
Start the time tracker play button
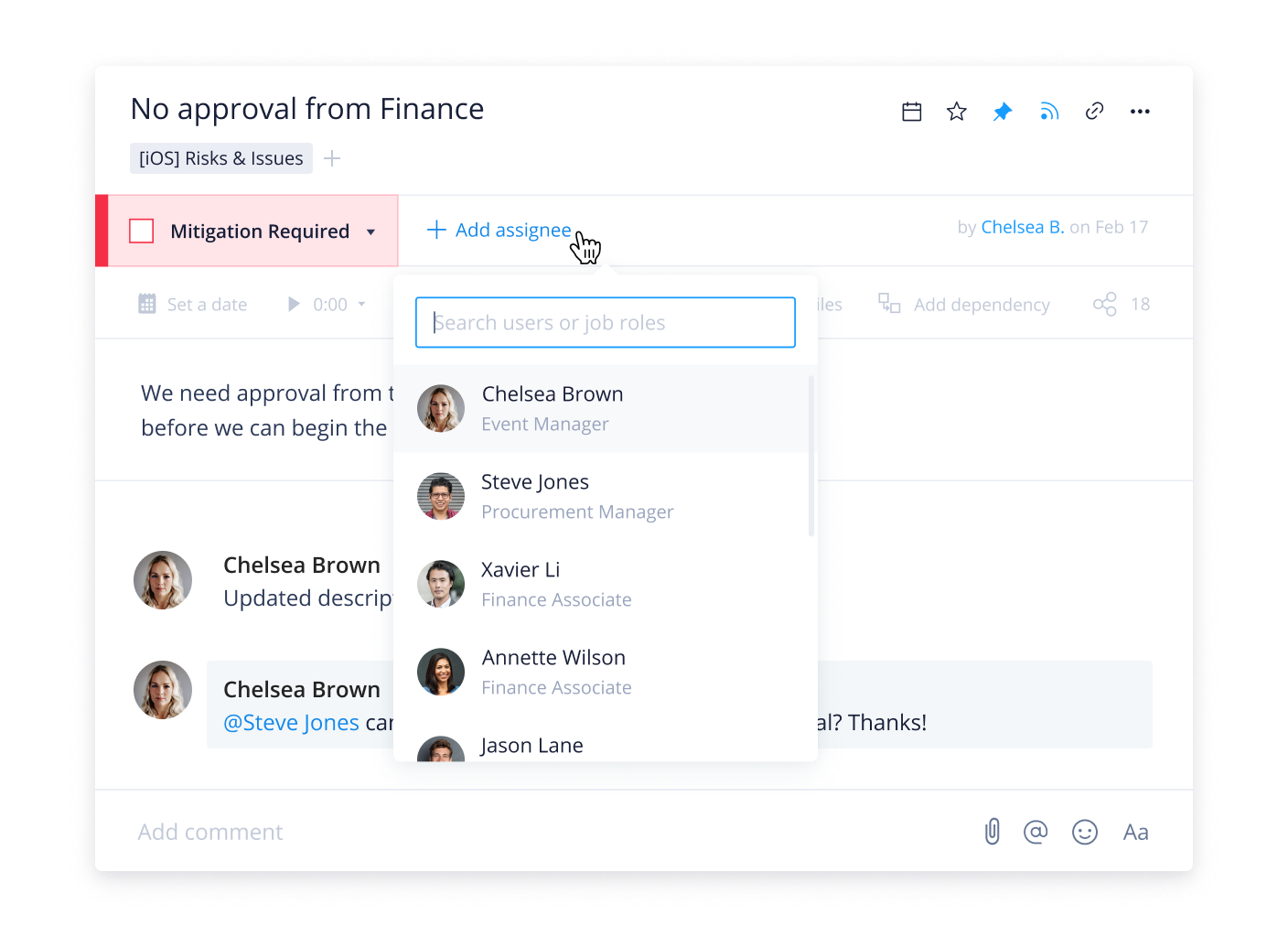pos(294,304)
